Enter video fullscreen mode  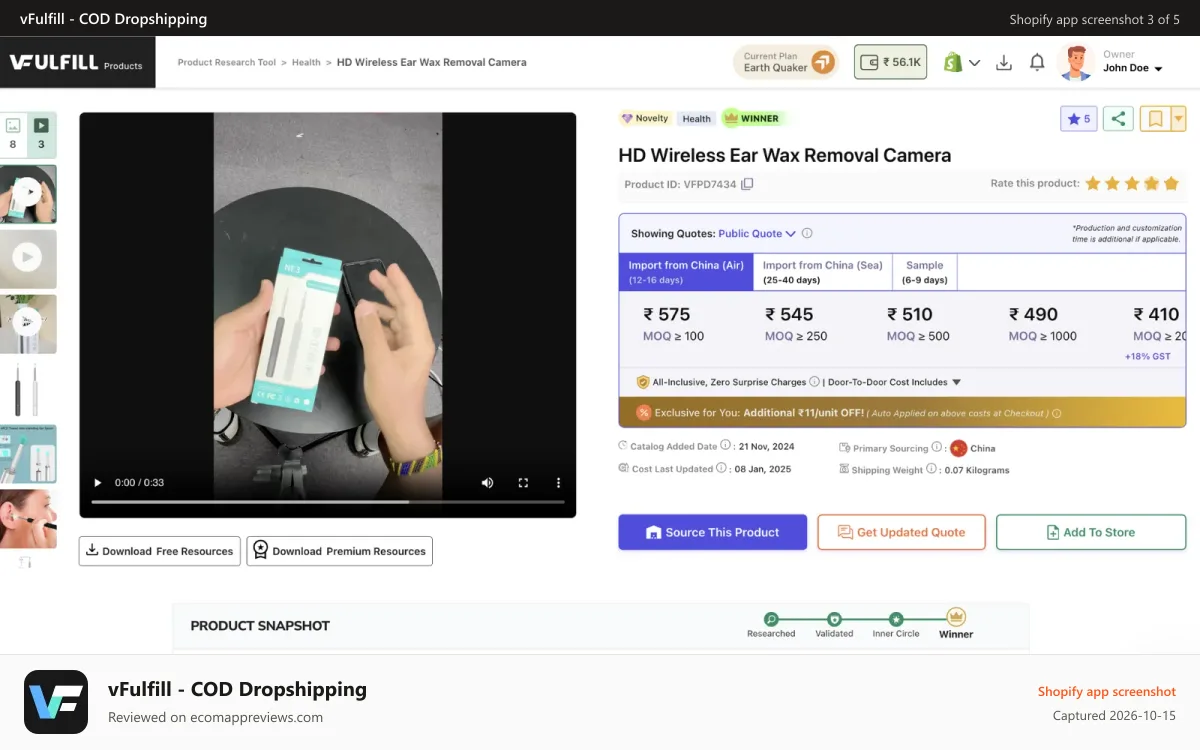coord(523,483)
